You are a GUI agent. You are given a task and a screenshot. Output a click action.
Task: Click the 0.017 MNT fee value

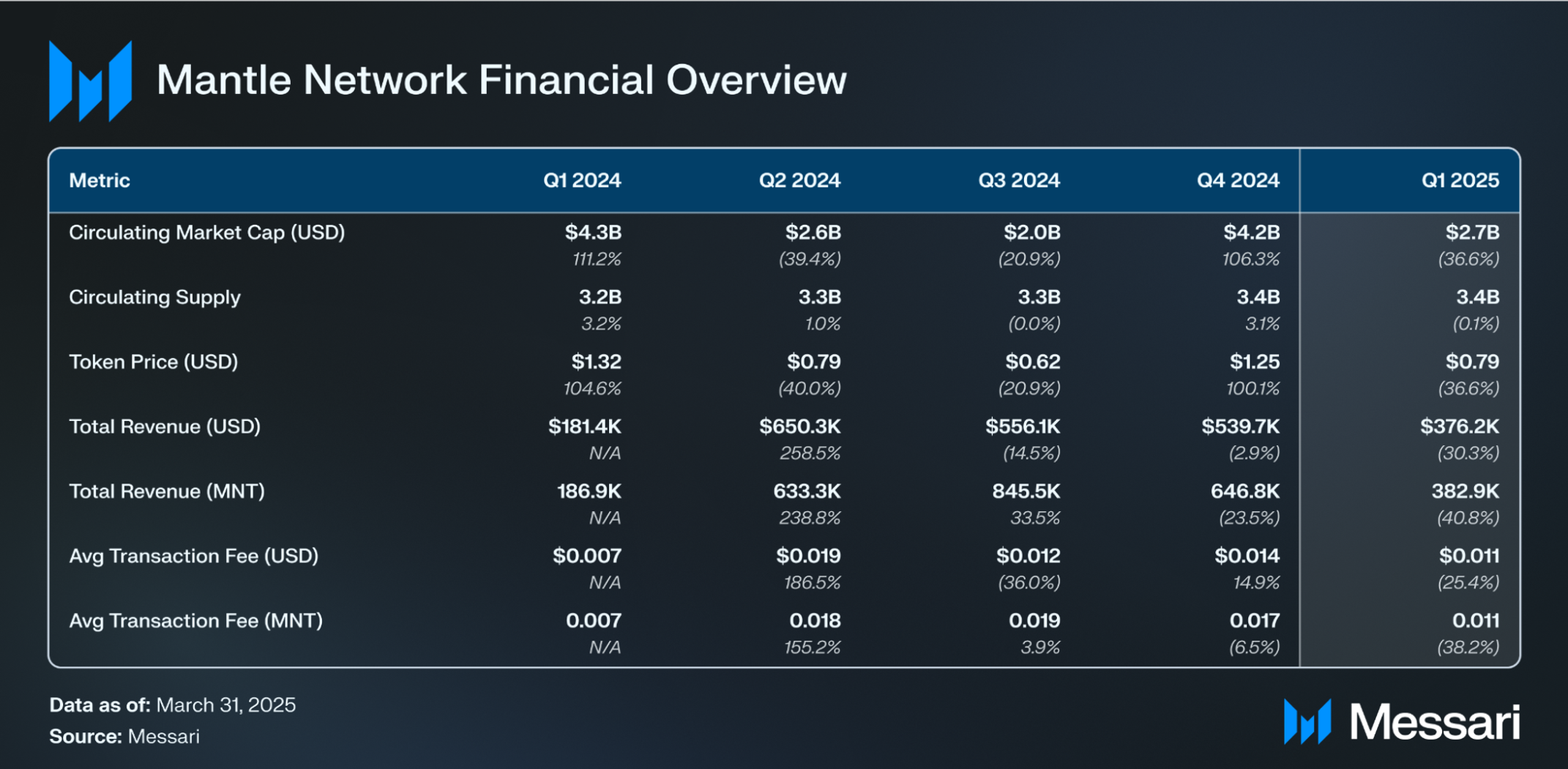tap(1255, 620)
